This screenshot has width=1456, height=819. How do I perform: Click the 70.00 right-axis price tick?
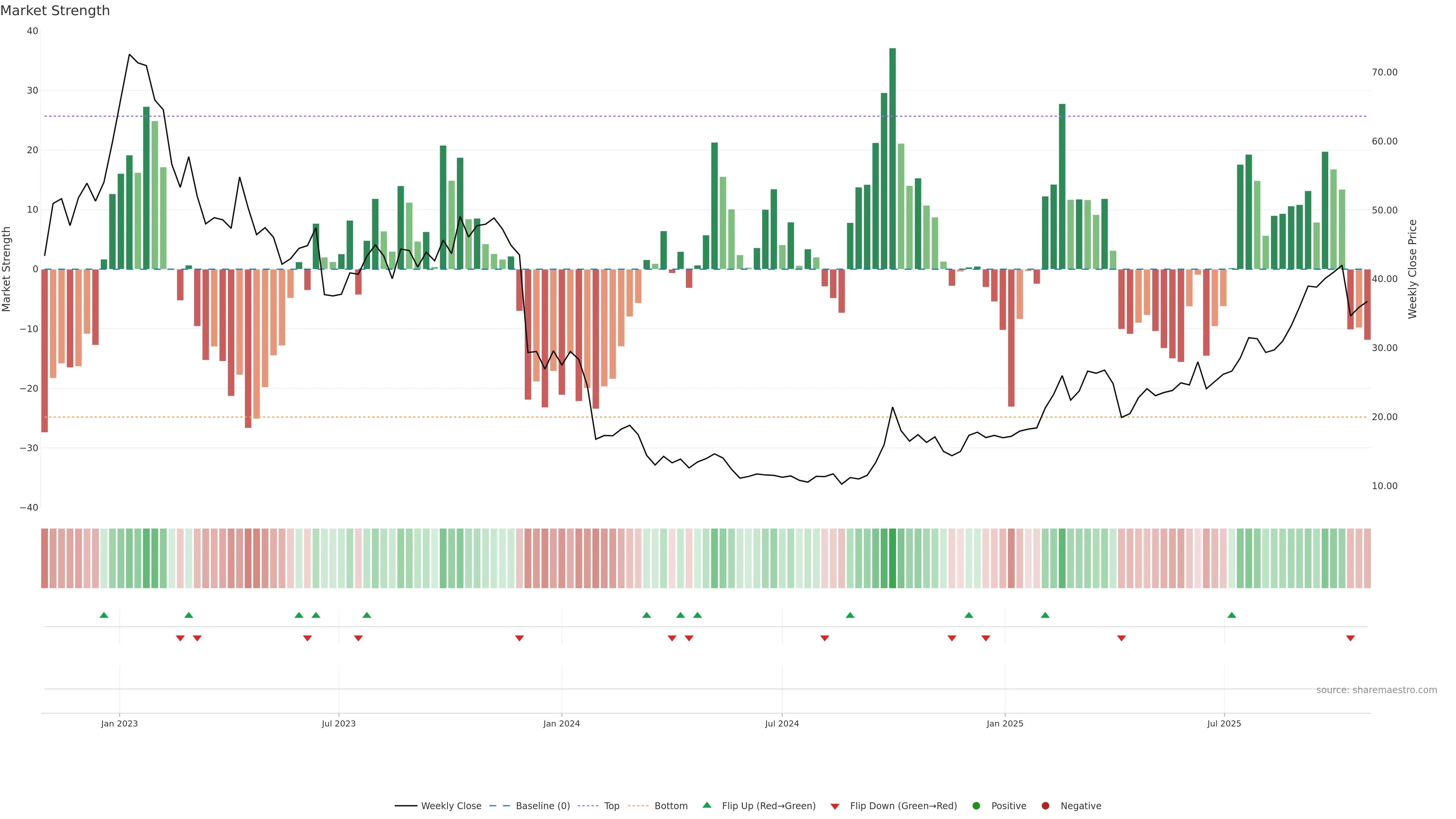click(x=1384, y=72)
